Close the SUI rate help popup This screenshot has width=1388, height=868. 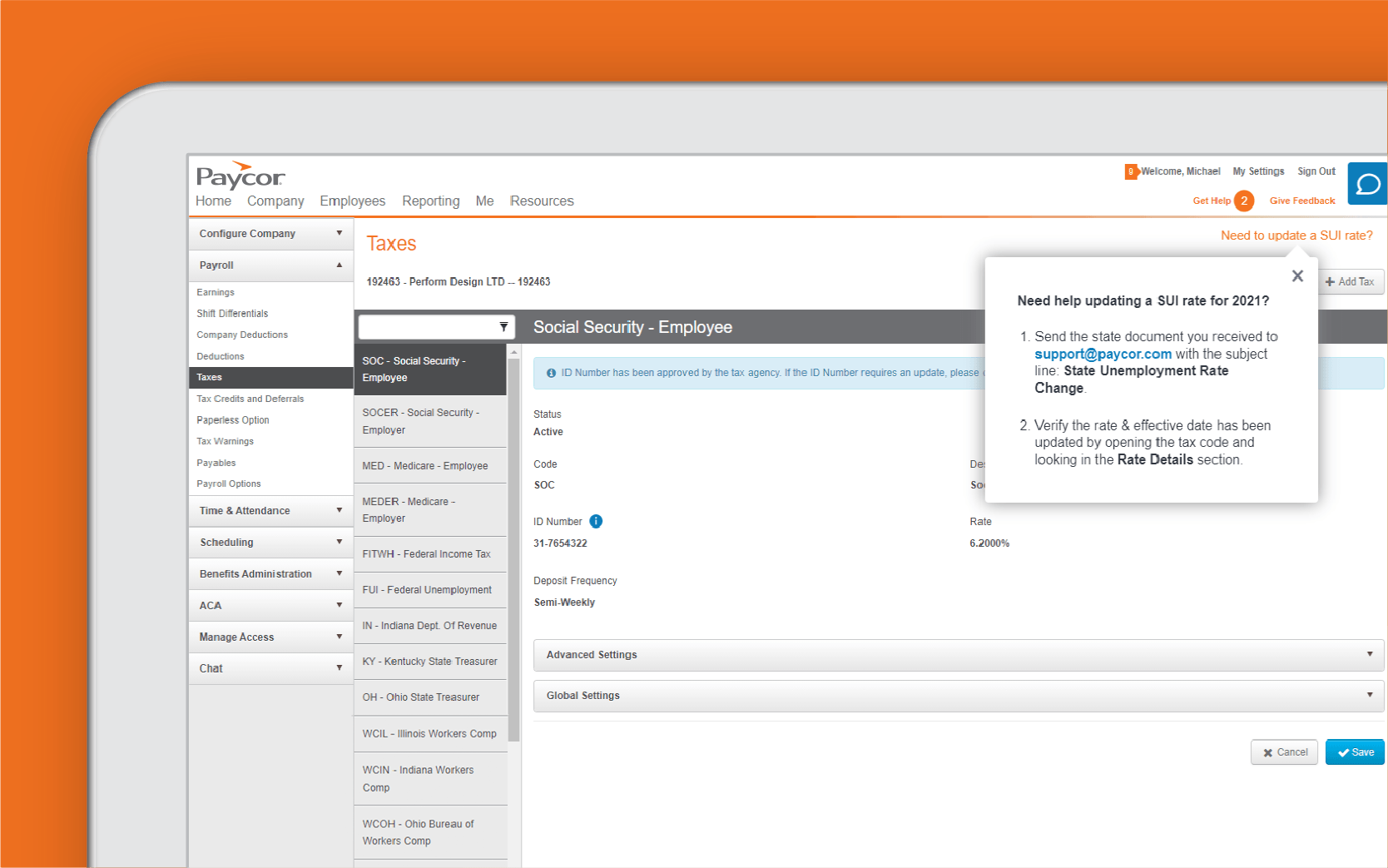[x=1297, y=275]
